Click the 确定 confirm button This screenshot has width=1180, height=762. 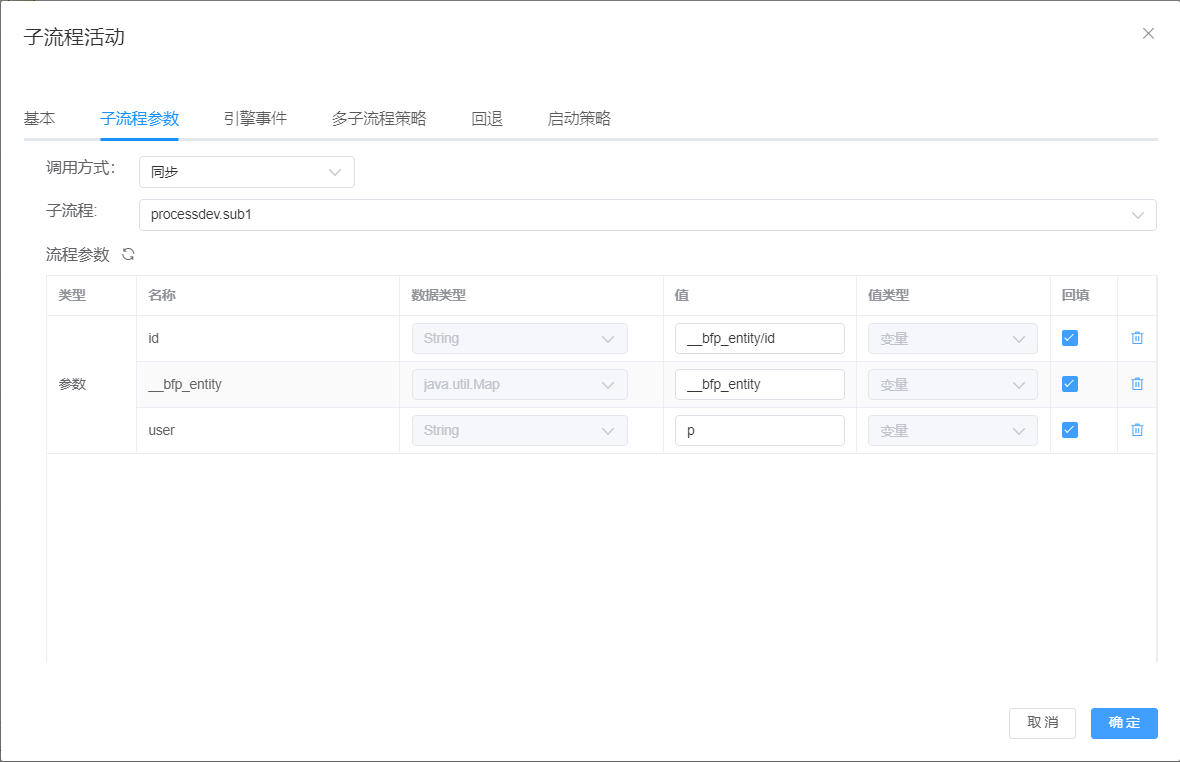point(1124,723)
